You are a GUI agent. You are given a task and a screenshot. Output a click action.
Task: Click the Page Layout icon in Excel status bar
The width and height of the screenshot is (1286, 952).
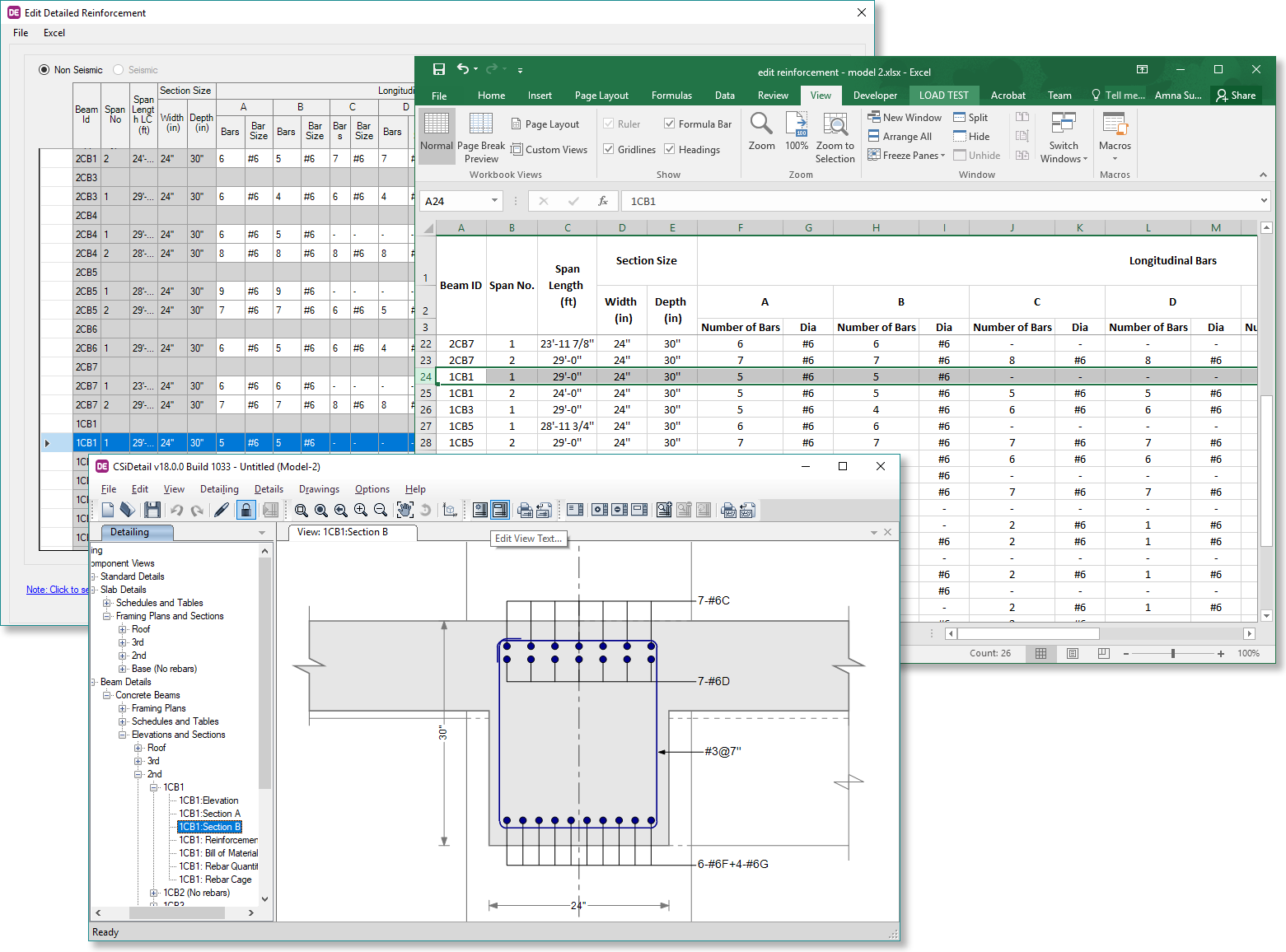pyautogui.click(x=1073, y=653)
